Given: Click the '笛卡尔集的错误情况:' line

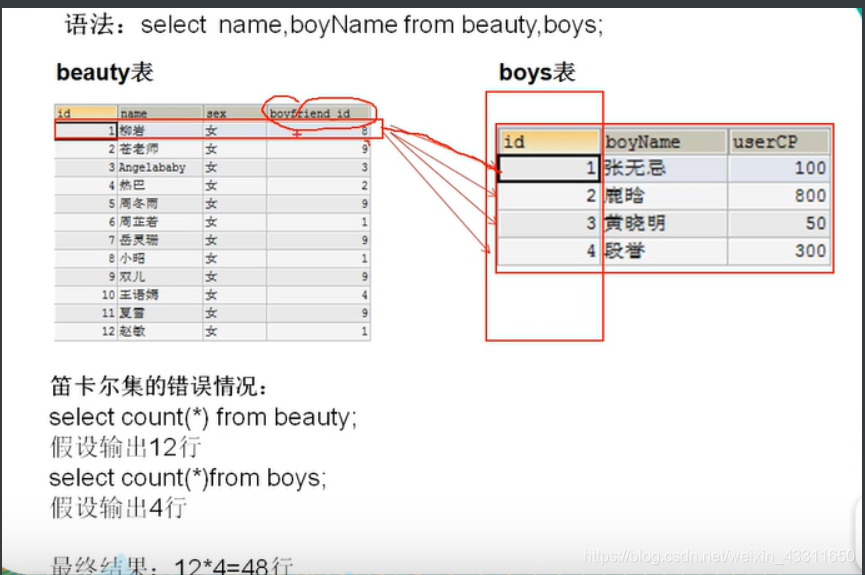Looking at the screenshot, I should coord(159,386).
